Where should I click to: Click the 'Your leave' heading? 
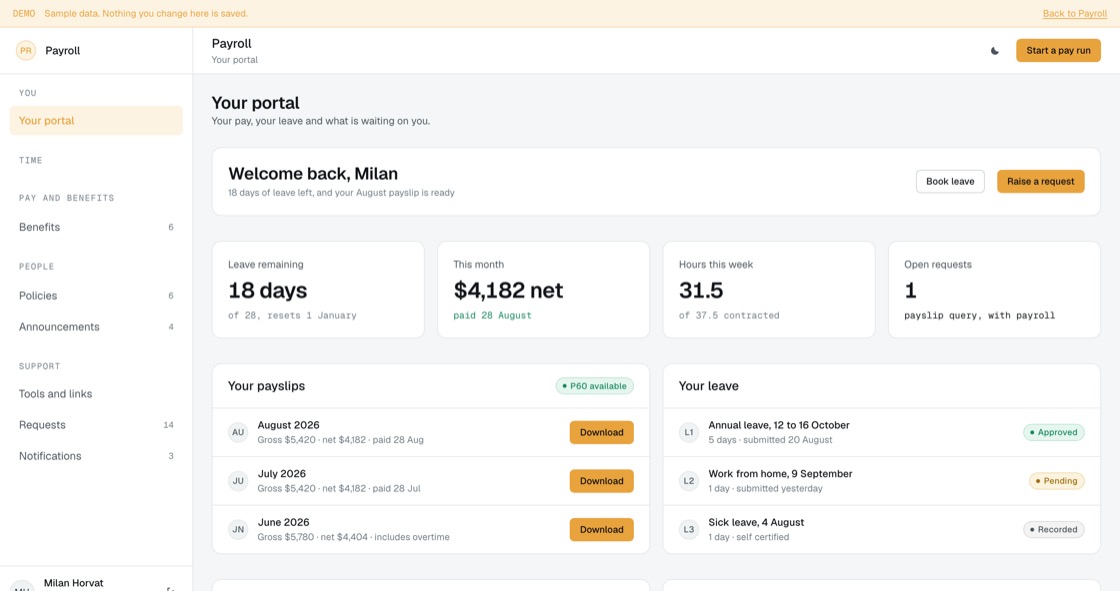[x=709, y=386]
